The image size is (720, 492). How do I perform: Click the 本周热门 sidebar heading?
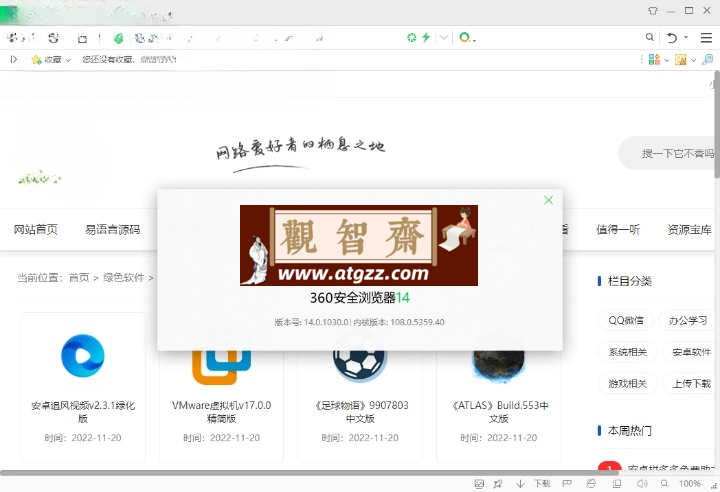coord(629,430)
